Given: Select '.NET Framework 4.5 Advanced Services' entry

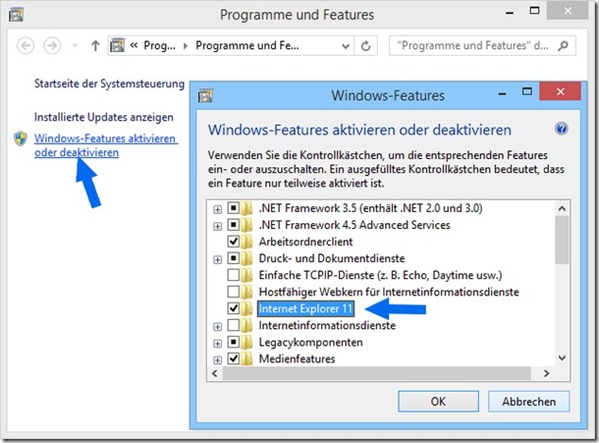Looking at the screenshot, I should click(x=355, y=225).
